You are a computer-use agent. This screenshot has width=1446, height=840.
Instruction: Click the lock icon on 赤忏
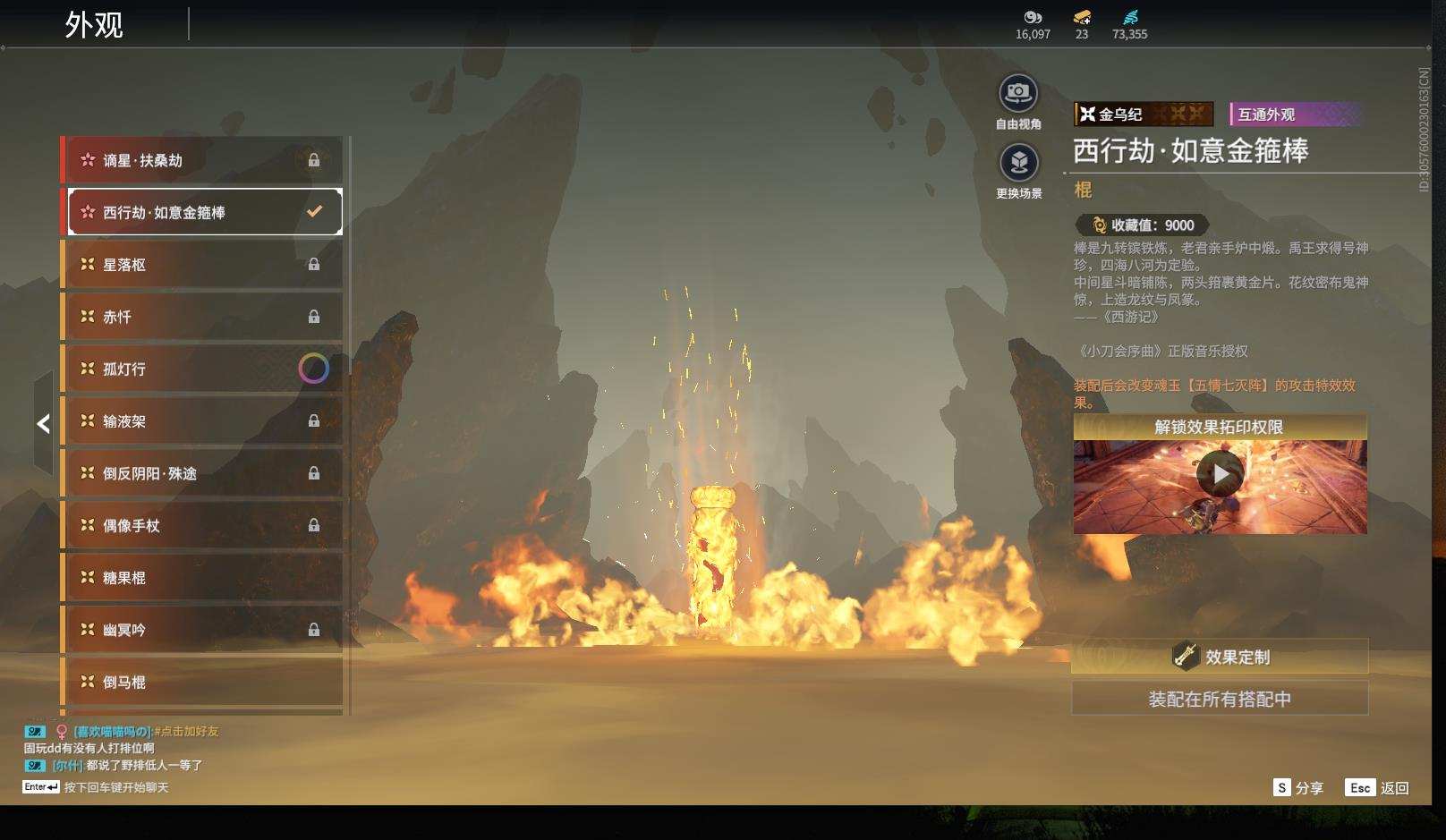click(x=314, y=316)
